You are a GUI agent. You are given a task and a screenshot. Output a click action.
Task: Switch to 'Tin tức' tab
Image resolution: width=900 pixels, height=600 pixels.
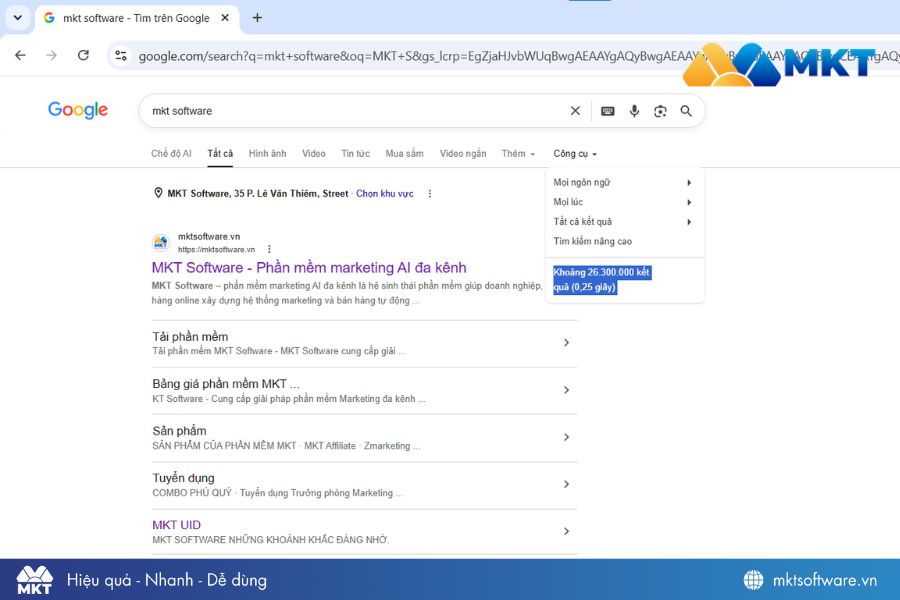coord(355,153)
